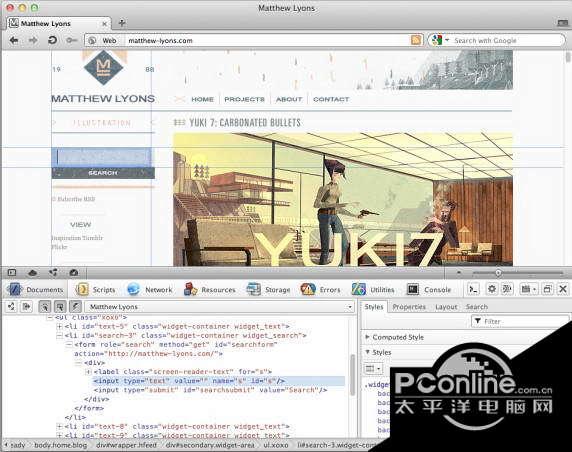Open the Matthew Lyons document selector dropdown

pos(220,307)
